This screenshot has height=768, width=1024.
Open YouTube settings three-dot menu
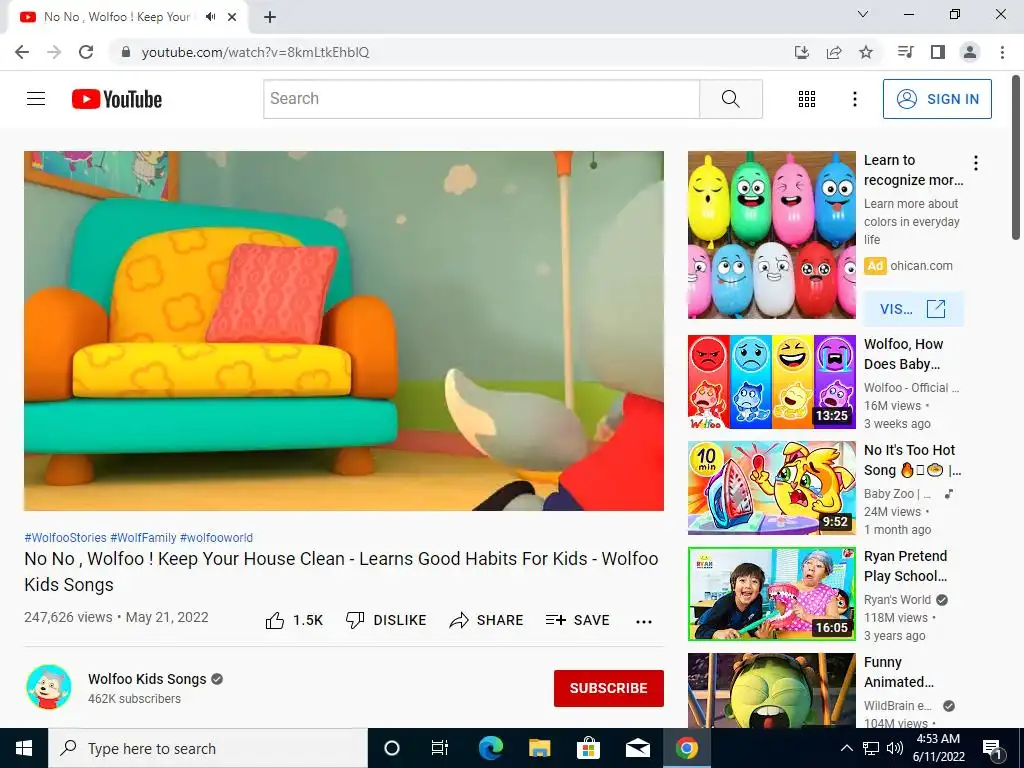point(854,99)
